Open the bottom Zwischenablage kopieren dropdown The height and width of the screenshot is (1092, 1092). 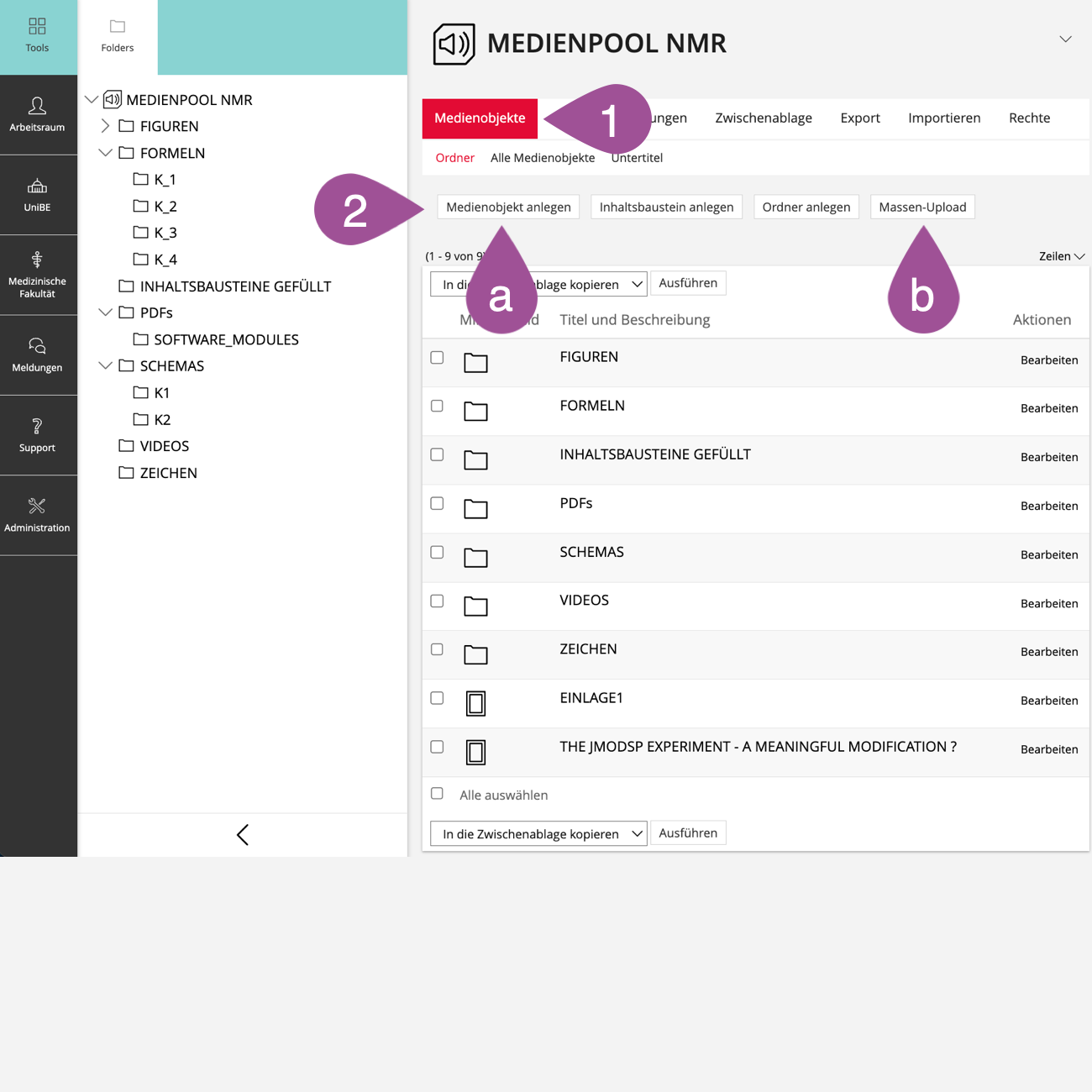[538, 833]
